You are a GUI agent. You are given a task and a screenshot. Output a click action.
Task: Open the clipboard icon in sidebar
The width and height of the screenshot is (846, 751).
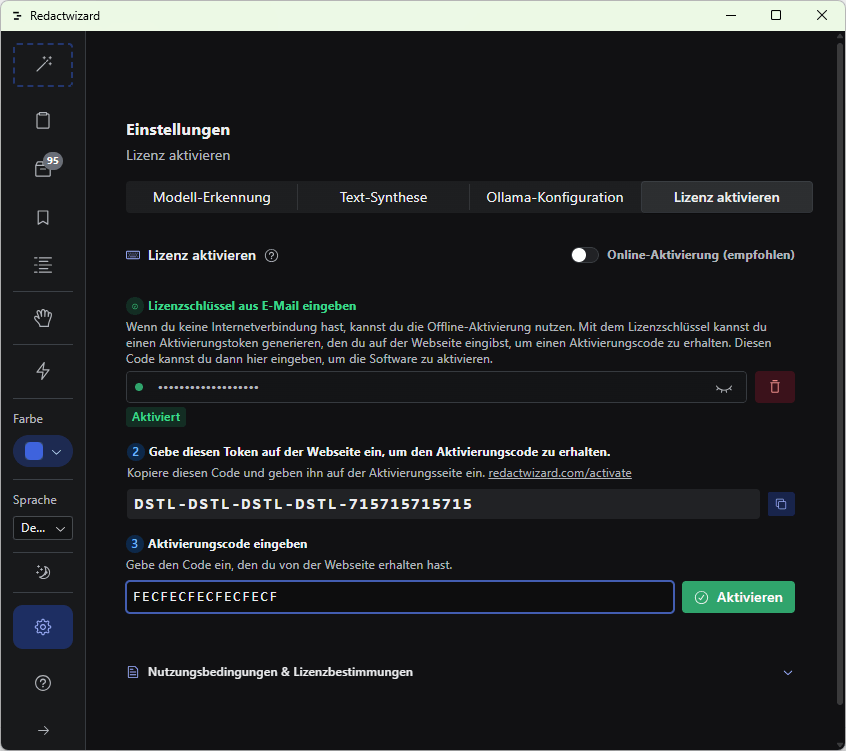click(x=43, y=120)
